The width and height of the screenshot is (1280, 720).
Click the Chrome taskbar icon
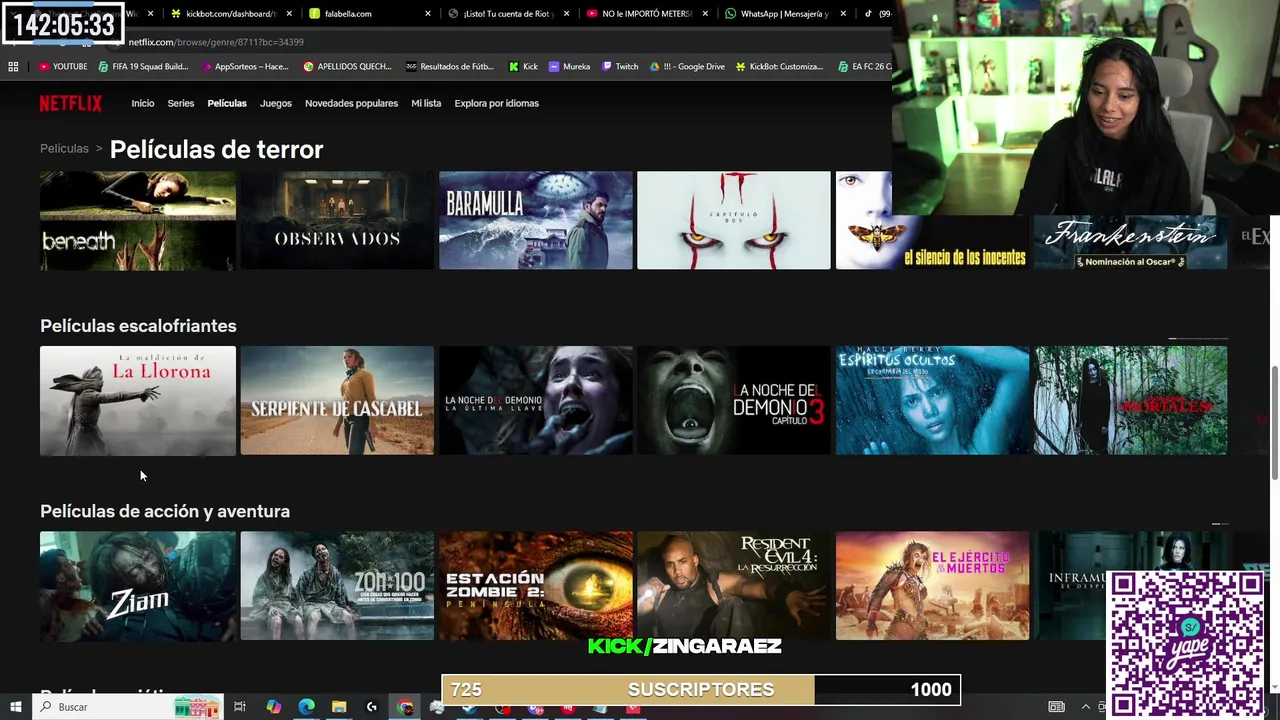405,707
